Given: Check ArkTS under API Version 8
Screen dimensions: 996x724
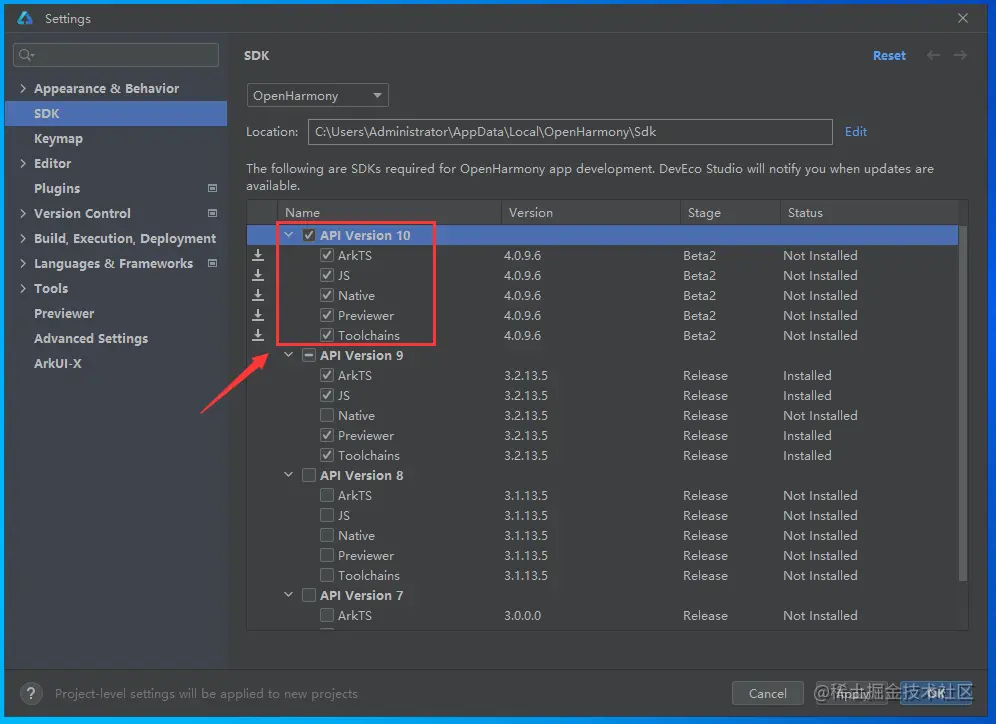Looking at the screenshot, I should click(x=326, y=495).
